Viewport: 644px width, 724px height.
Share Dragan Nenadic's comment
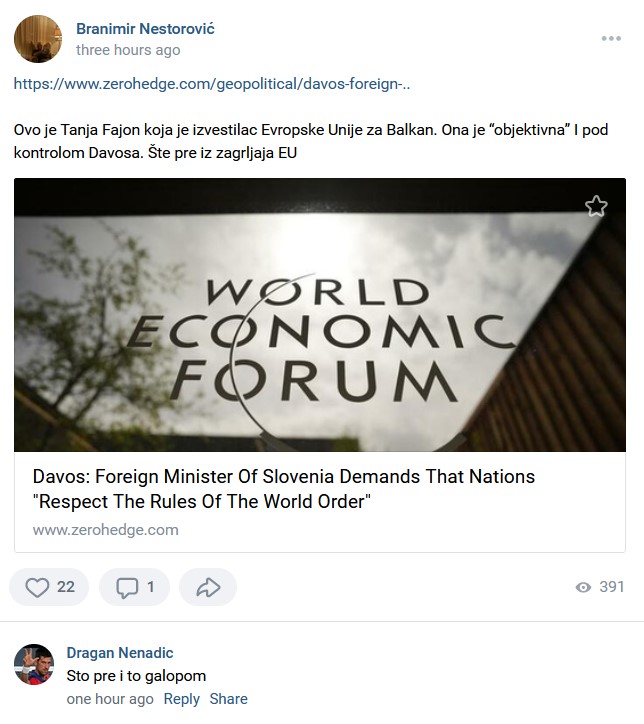tap(229, 699)
